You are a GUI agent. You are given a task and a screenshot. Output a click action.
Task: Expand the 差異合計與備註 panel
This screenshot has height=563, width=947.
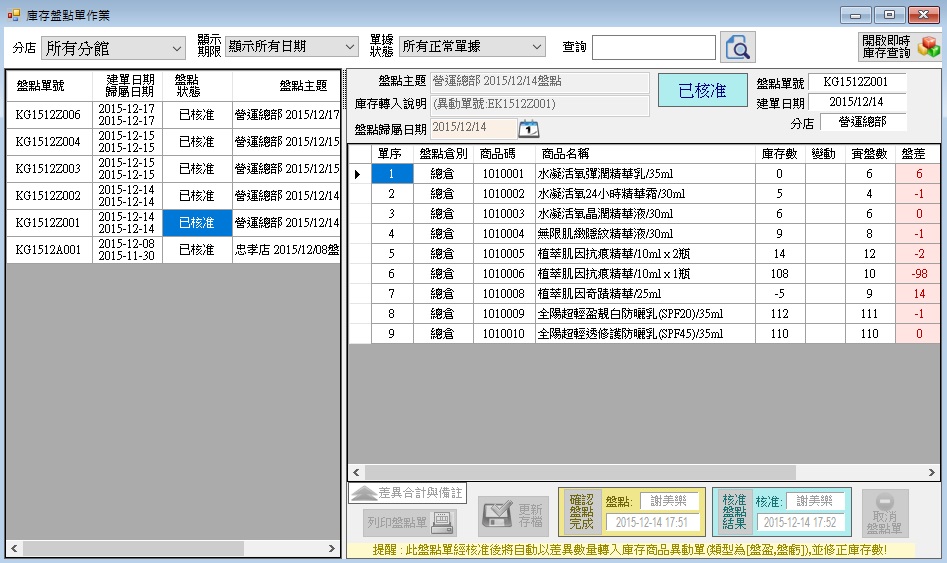(x=407, y=493)
